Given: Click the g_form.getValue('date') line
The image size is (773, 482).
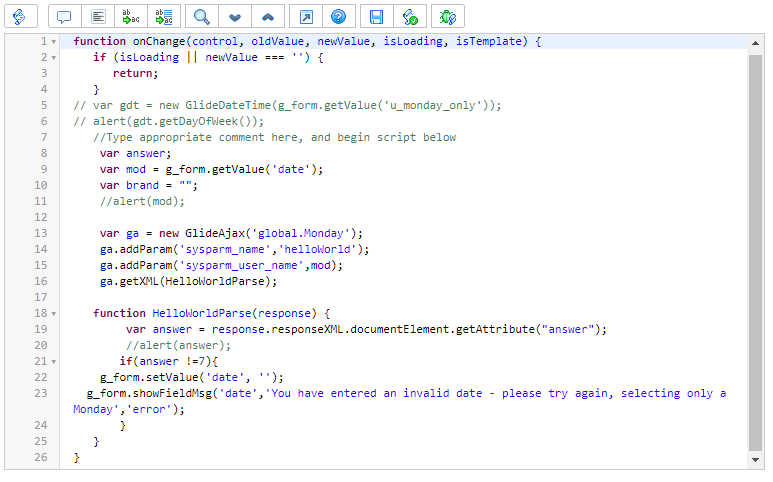Looking at the screenshot, I should (211, 170).
